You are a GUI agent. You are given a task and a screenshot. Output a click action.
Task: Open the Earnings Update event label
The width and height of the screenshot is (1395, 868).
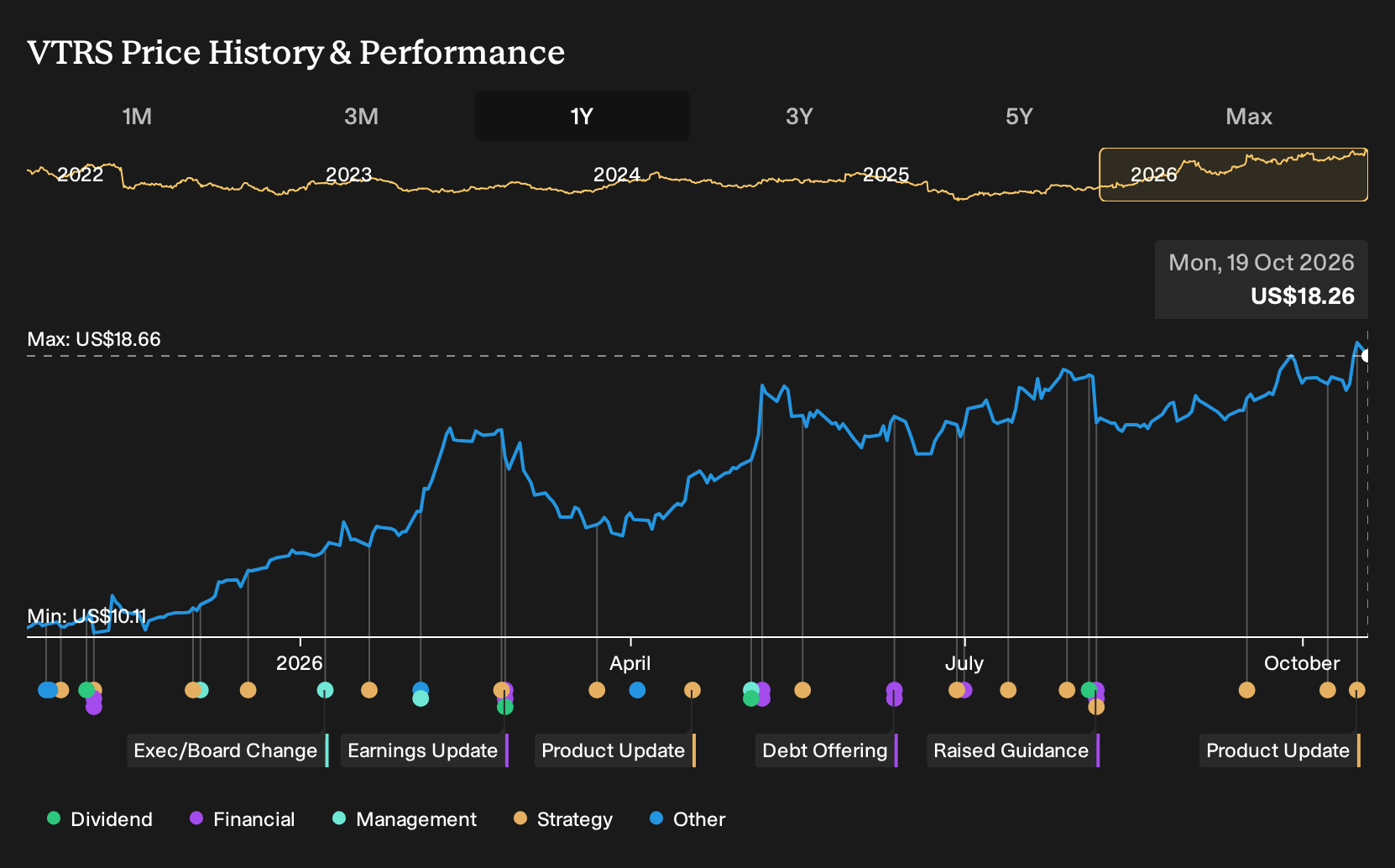(425, 750)
